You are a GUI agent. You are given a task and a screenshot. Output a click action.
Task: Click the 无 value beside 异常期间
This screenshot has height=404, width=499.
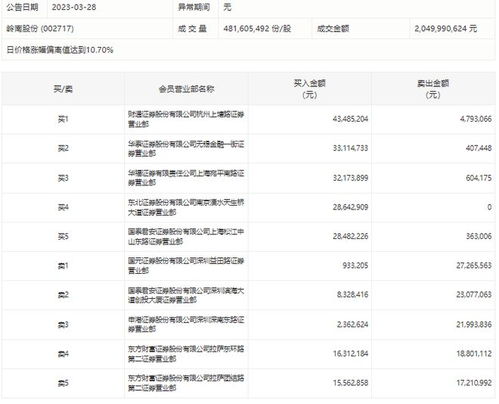(227, 7)
